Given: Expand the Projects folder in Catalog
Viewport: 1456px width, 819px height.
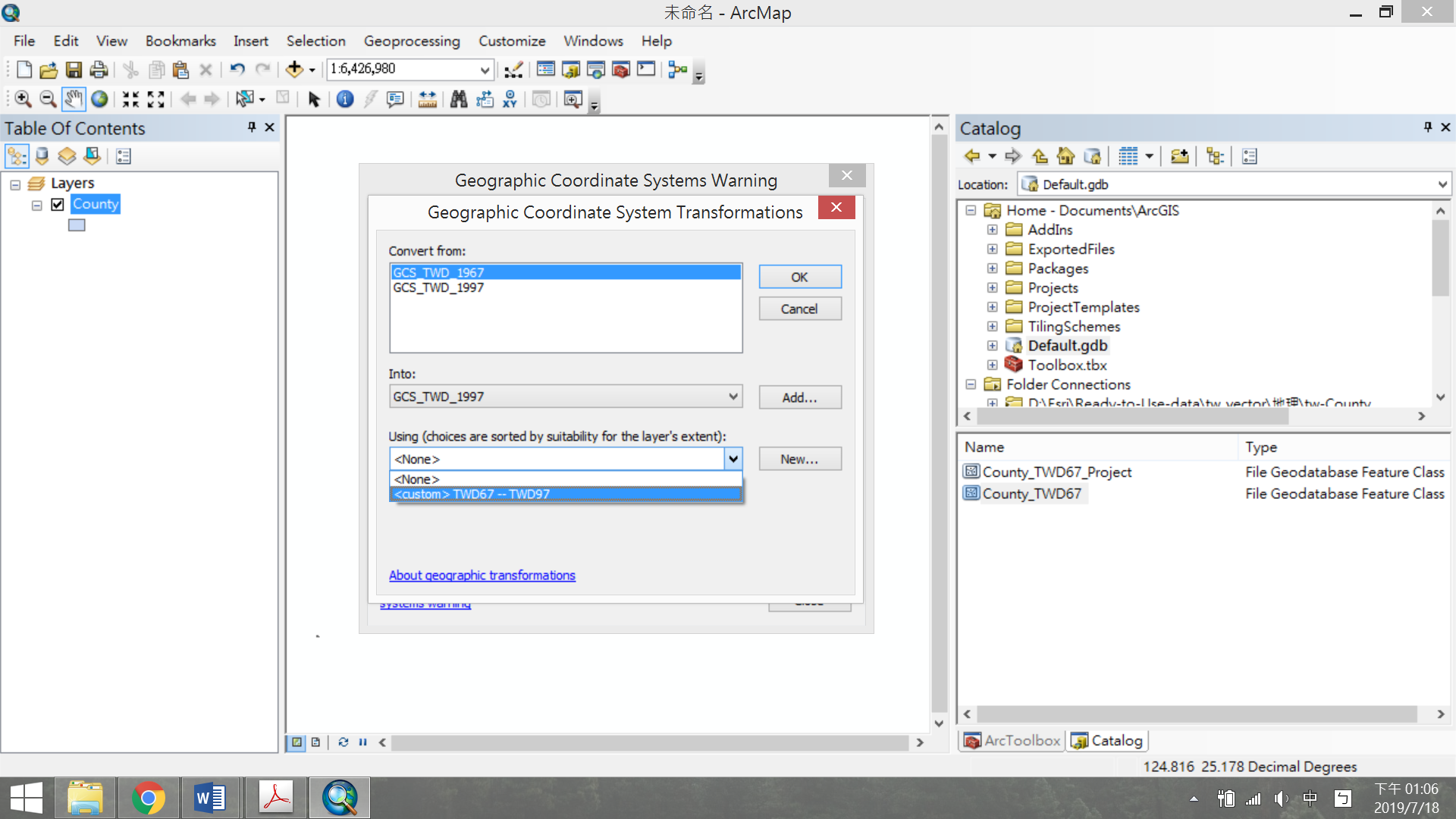Looking at the screenshot, I should (992, 287).
